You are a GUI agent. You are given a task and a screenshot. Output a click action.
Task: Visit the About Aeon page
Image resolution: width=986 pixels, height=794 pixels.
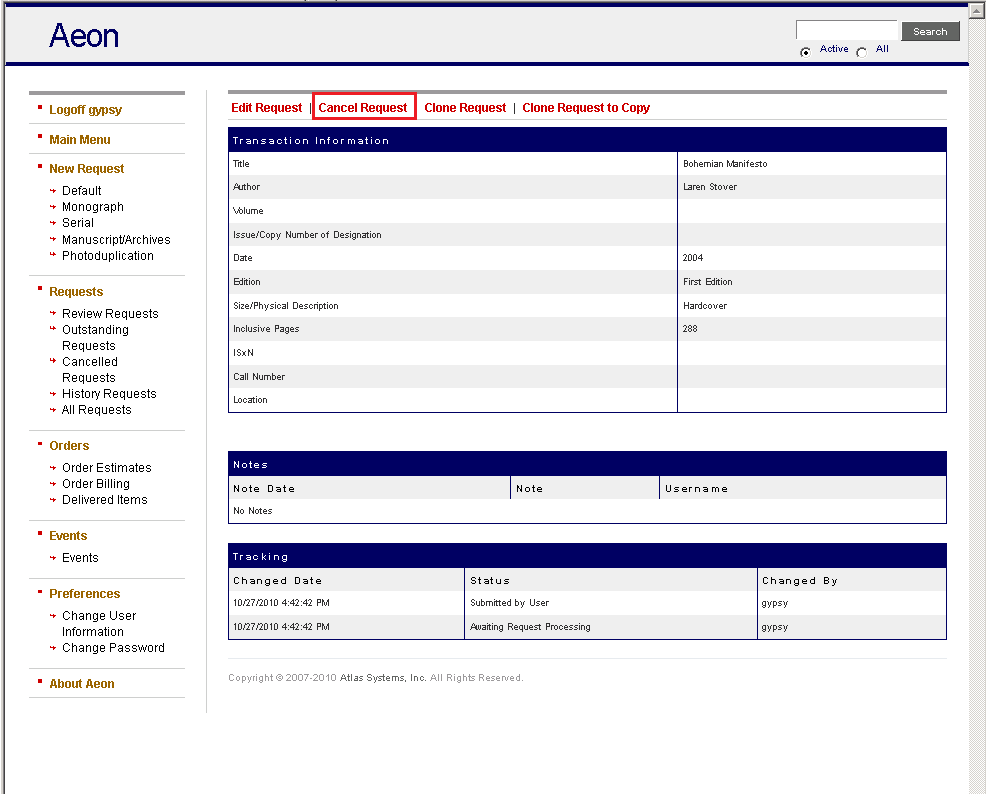(x=82, y=684)
